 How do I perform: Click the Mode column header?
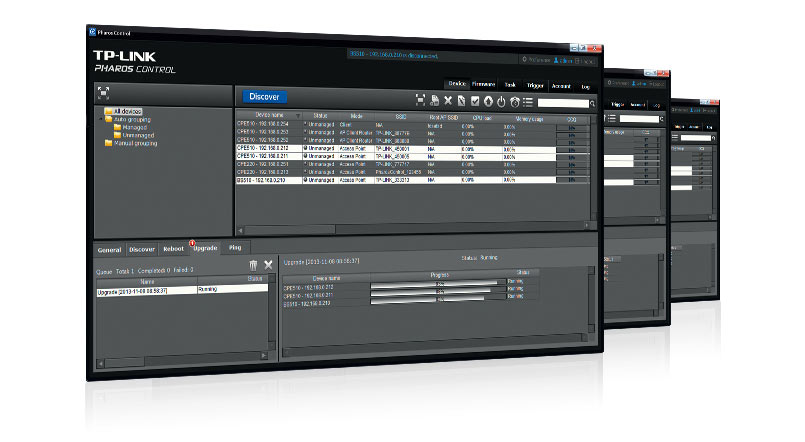click(x=356, y=116)
